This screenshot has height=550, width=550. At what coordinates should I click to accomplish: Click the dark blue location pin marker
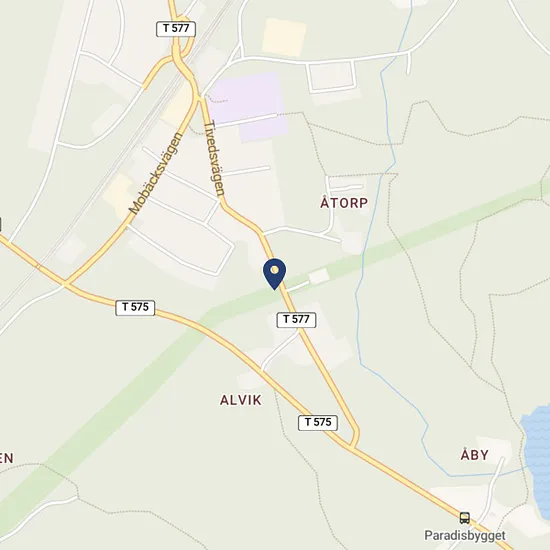[275, 274]
